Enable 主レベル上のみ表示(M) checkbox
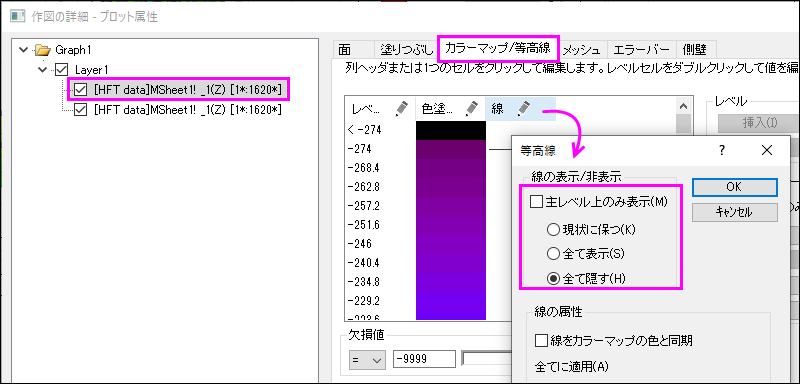 tap(536, 202)
